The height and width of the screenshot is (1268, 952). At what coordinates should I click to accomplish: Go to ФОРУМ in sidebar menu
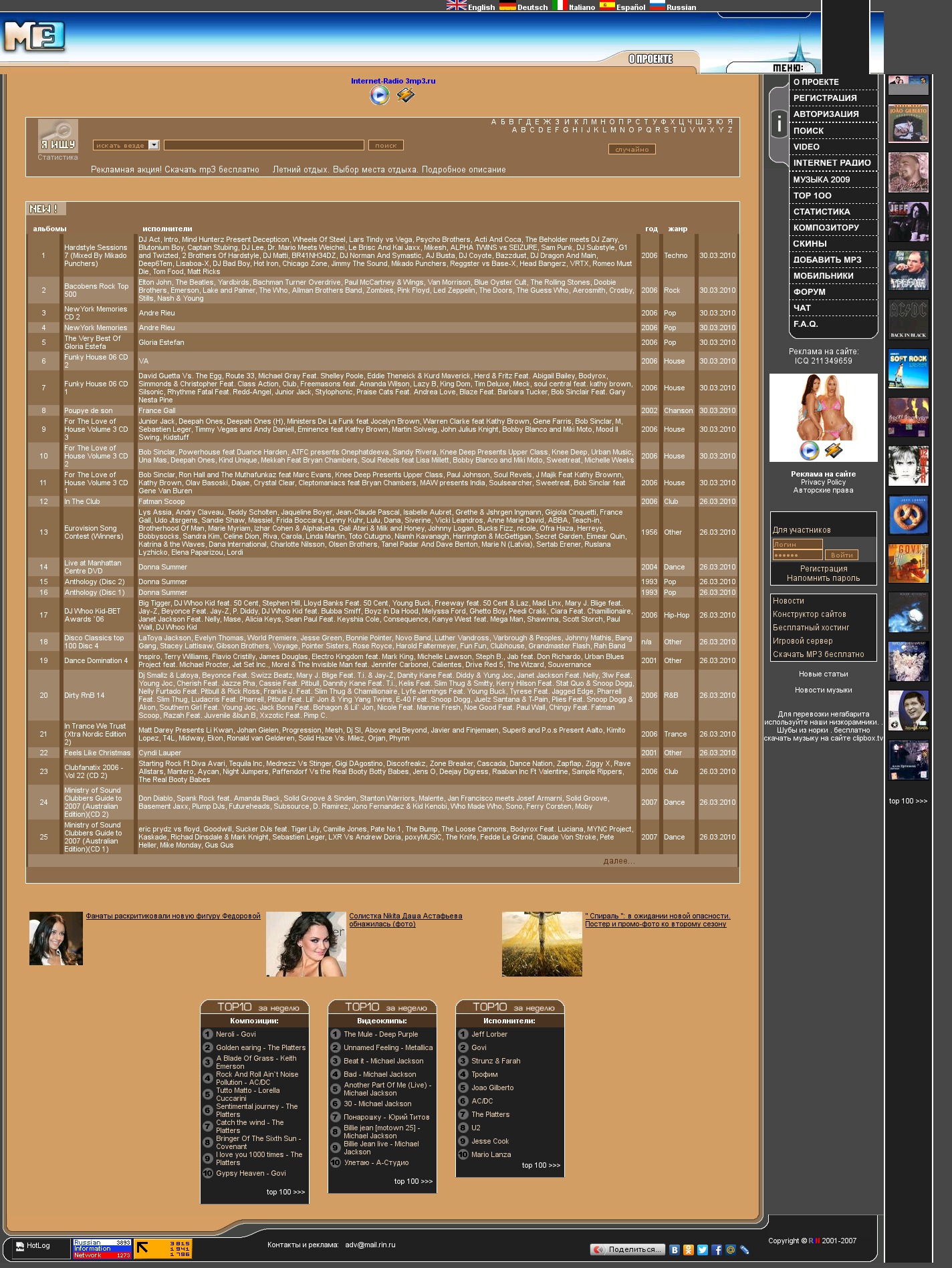pos(809,292)
